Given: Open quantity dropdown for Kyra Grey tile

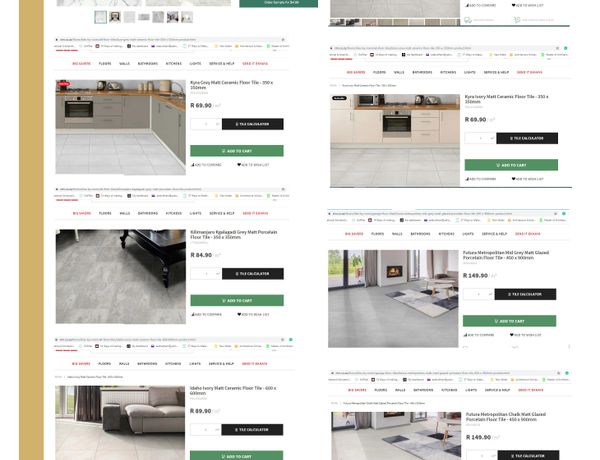Looking at the screenshot, I should 218,124.
